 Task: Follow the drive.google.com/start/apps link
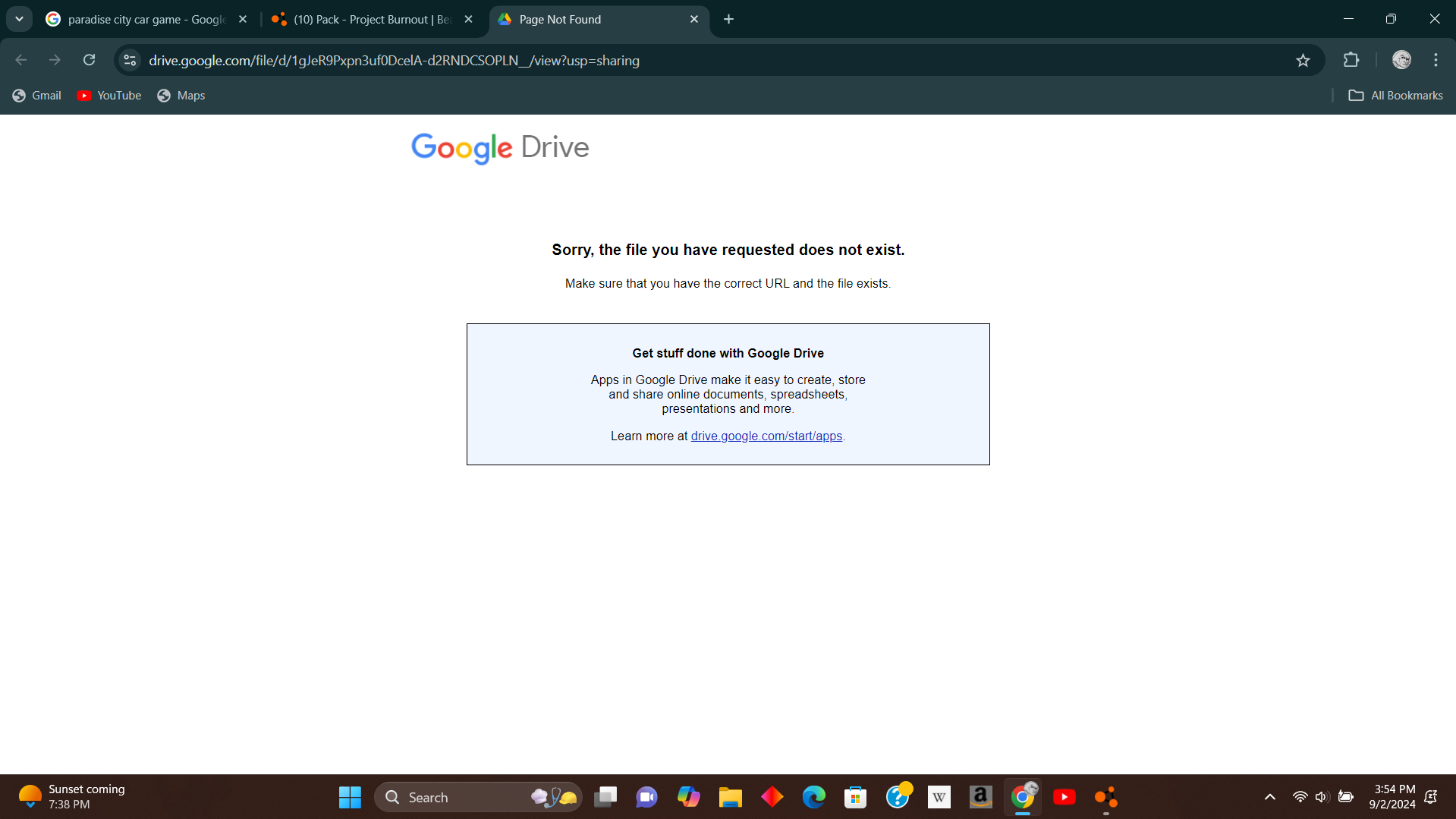click(x=766, y=436)
